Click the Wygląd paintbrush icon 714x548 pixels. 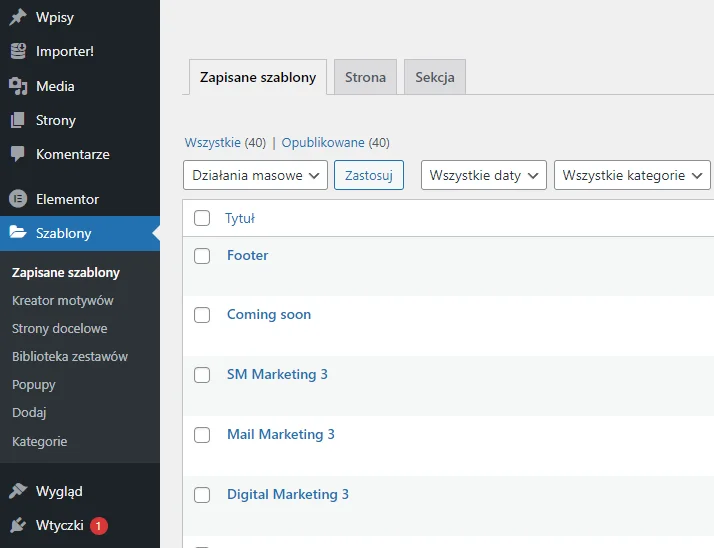pos(18,491)
